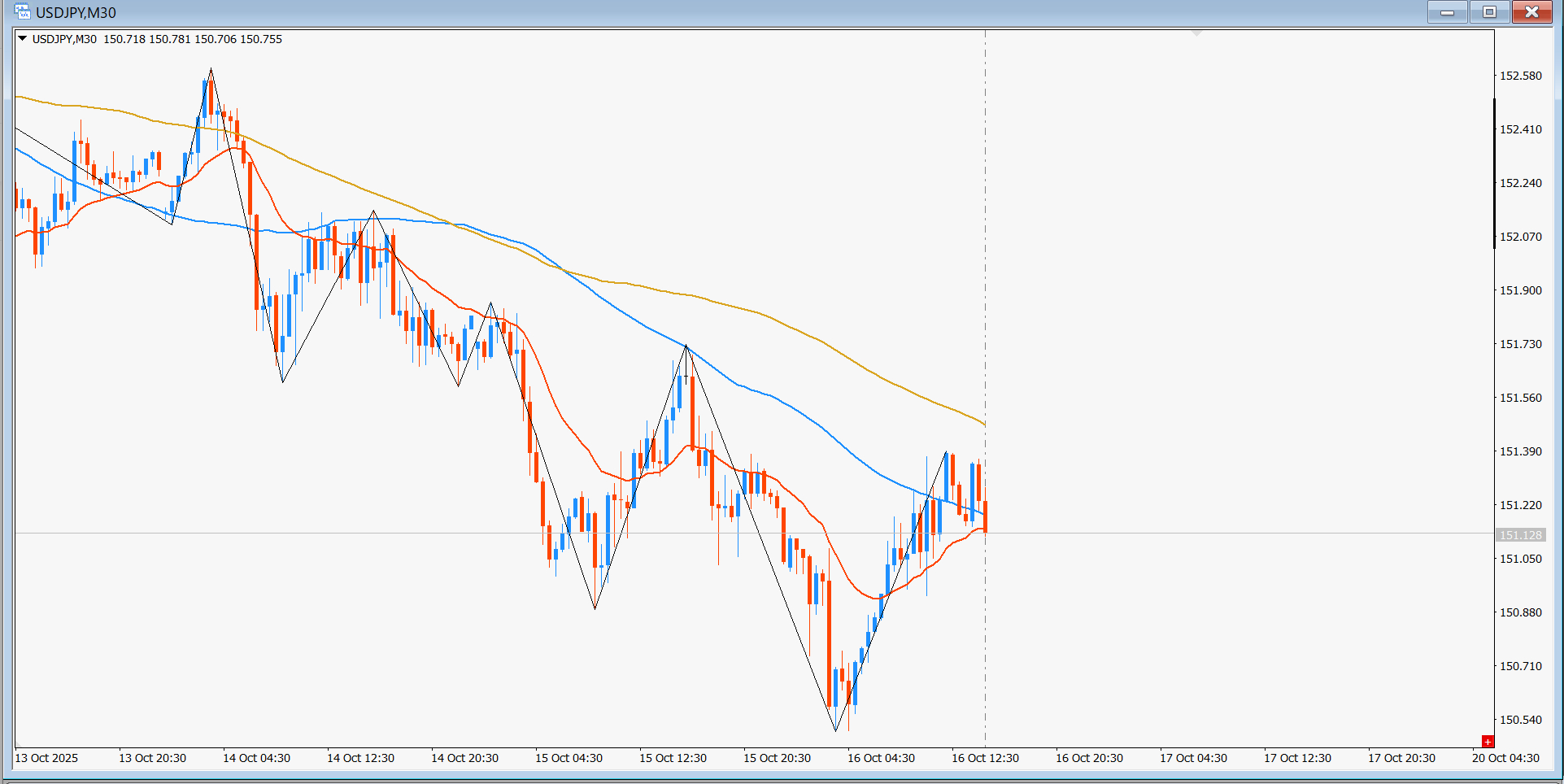Click the 15 Oct 04:30 time label
The height and width of the screenshot is (784, 1564).
pos(569,758)
